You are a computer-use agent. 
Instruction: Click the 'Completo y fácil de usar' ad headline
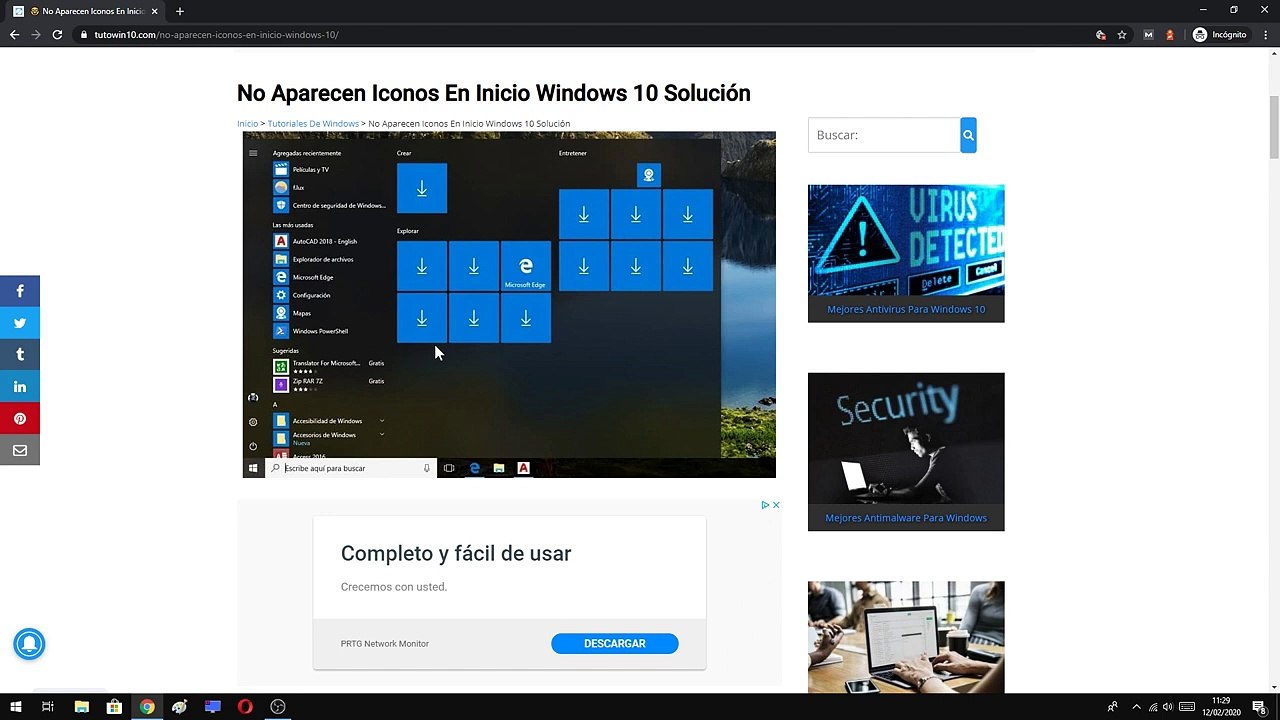tap(456, 553)
